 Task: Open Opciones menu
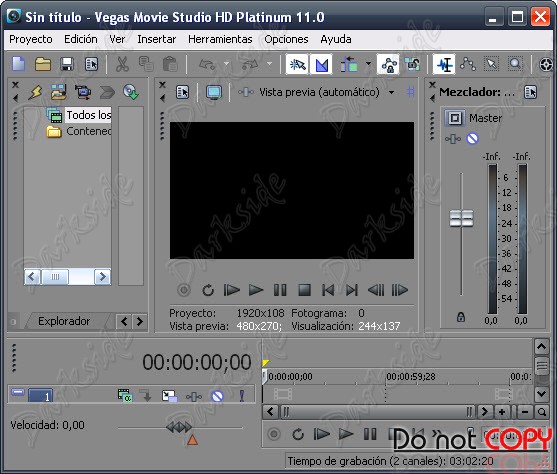(x=286, y=39)
